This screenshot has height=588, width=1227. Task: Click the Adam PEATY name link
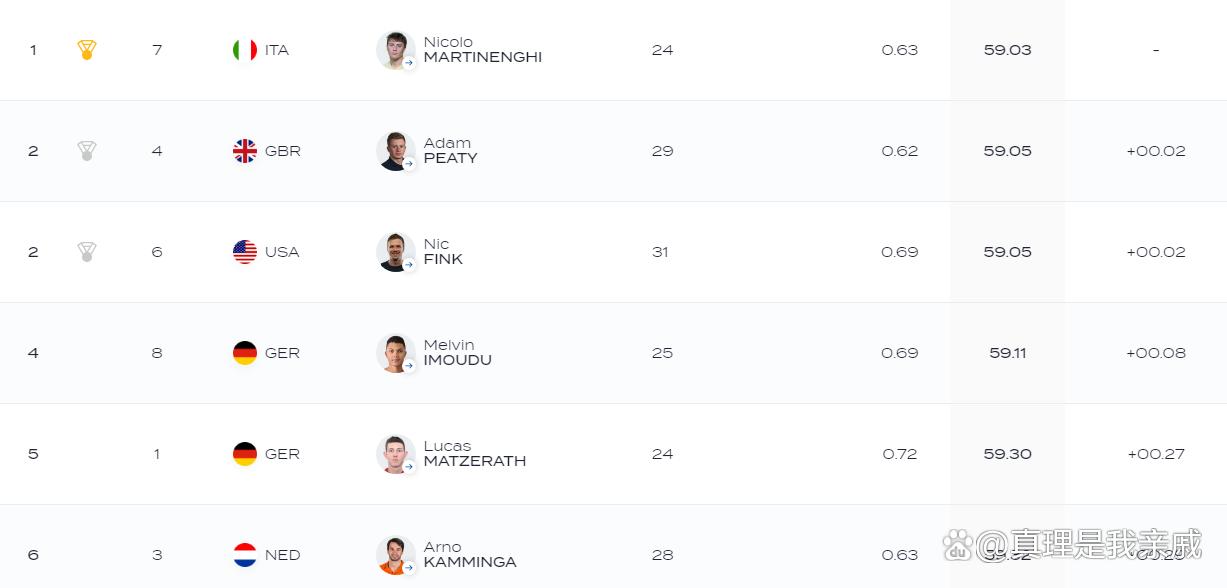click(450, 151)
